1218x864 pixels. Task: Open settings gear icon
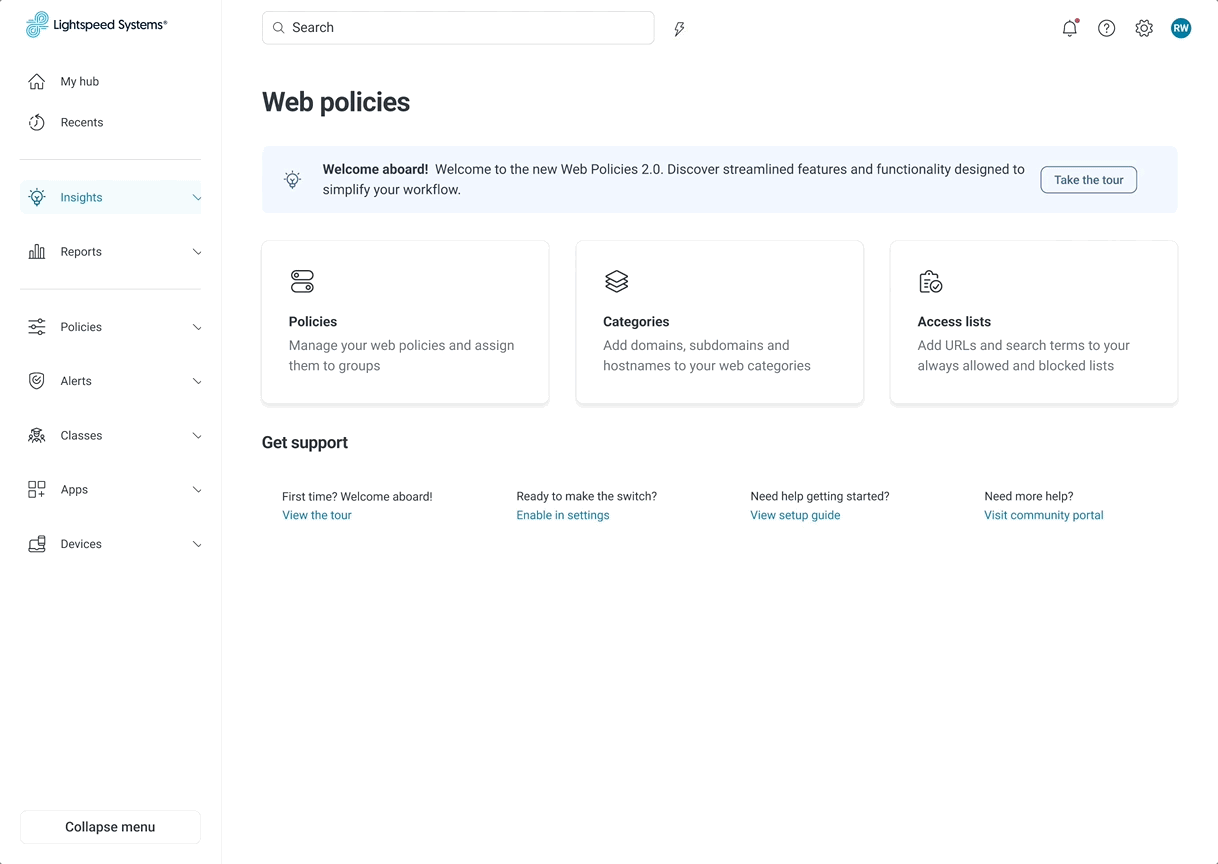(1144, 28)
